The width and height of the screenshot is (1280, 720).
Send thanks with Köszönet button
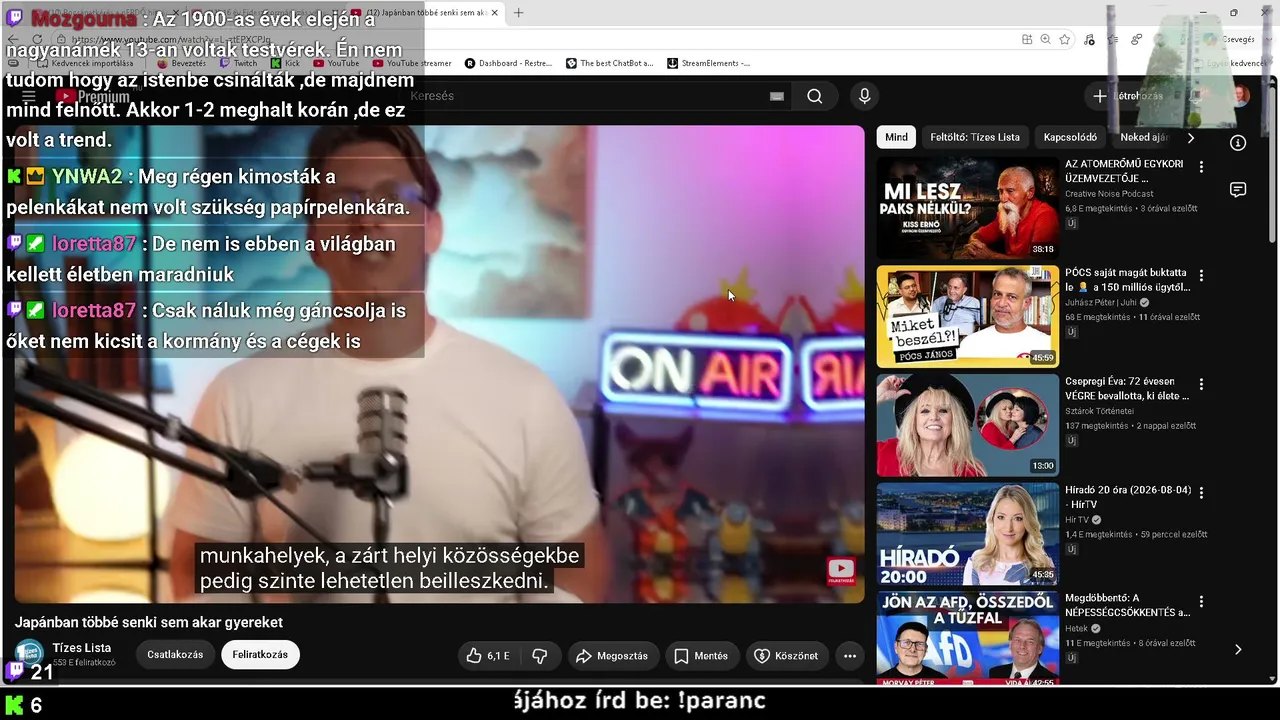tap(786, 656)
